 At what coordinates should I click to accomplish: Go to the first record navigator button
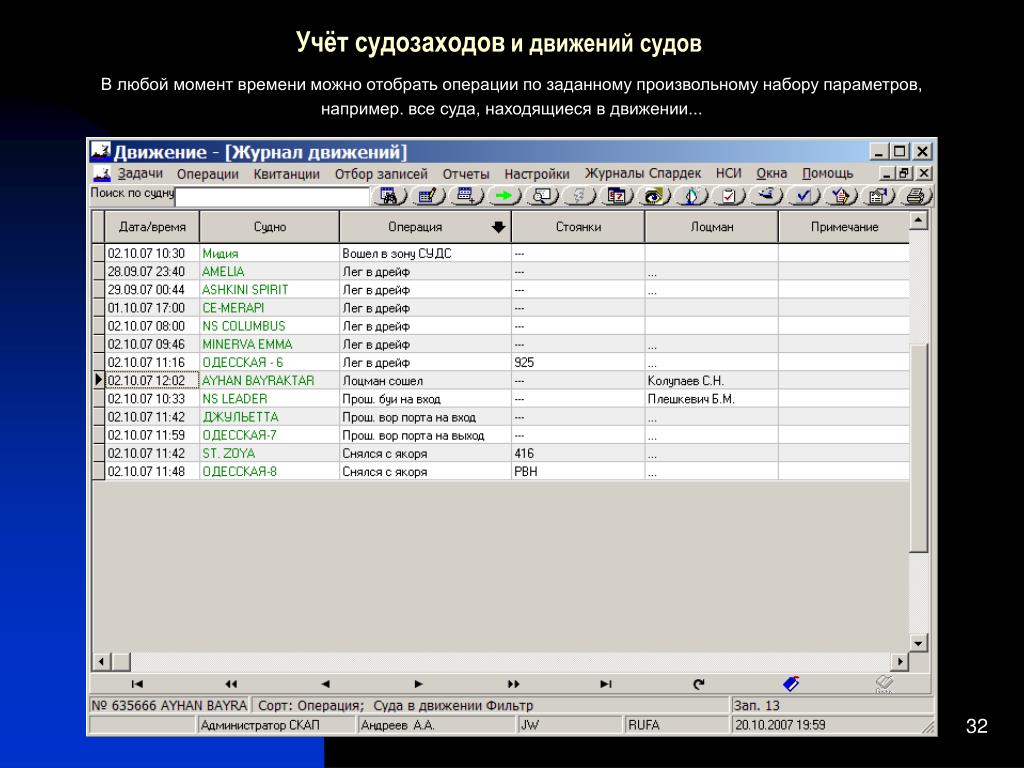(136, 684)
